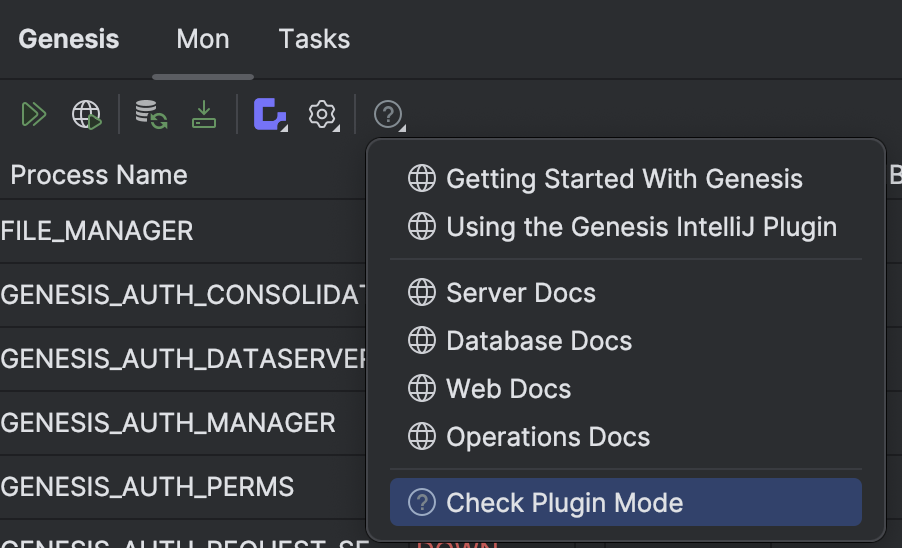Open the purple Genesis logo dropdown

270,114
